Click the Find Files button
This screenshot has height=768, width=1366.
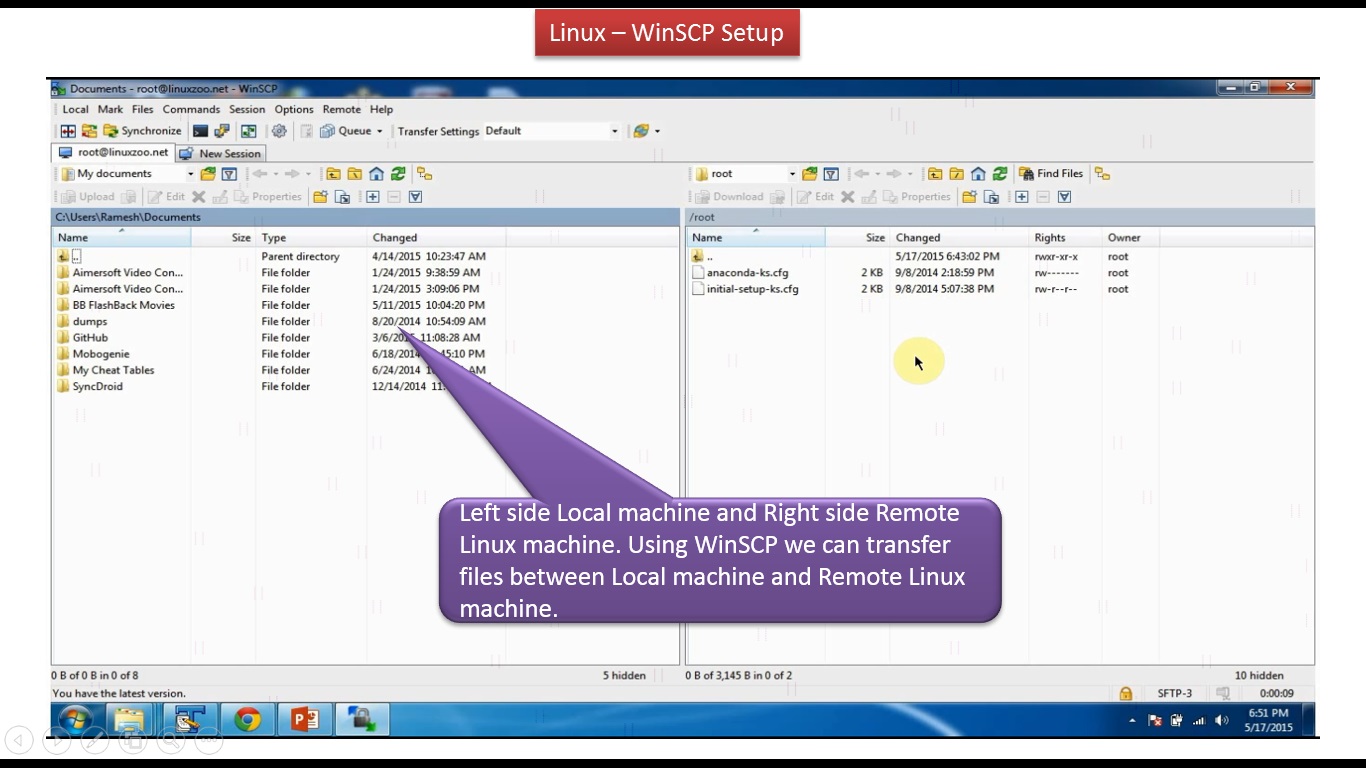[1050, 174]
